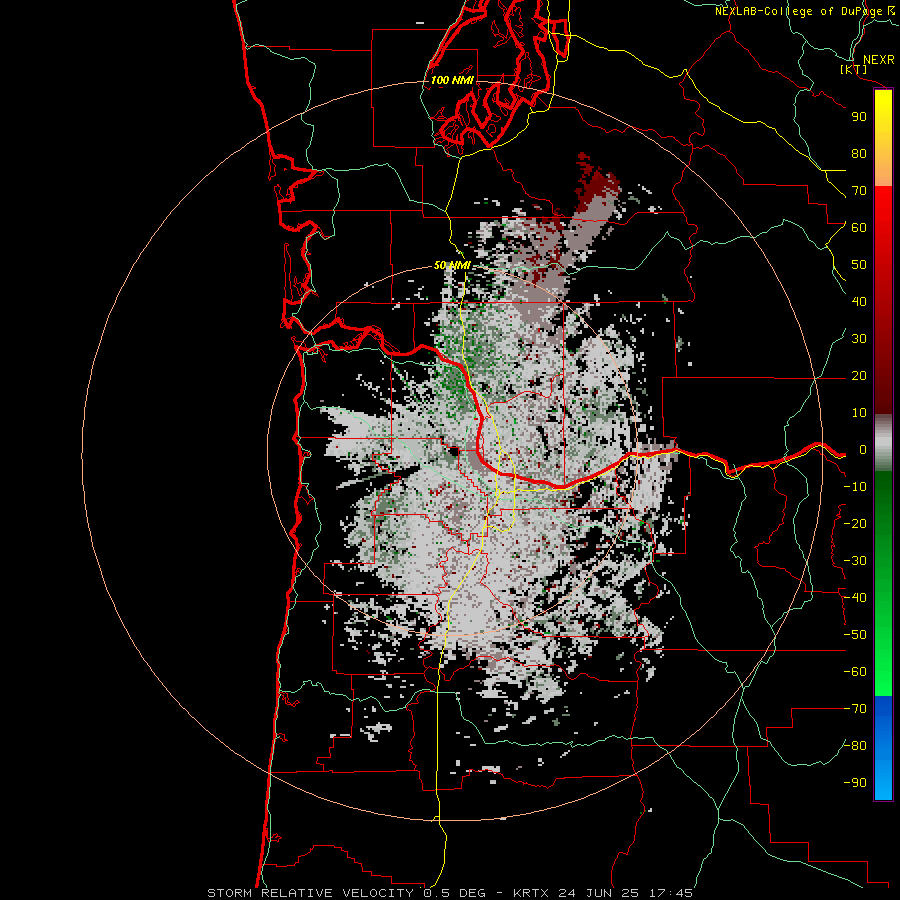Click the [KT] units label above color bar
Viewport: 900px width, 900px height.
point(853,69)
